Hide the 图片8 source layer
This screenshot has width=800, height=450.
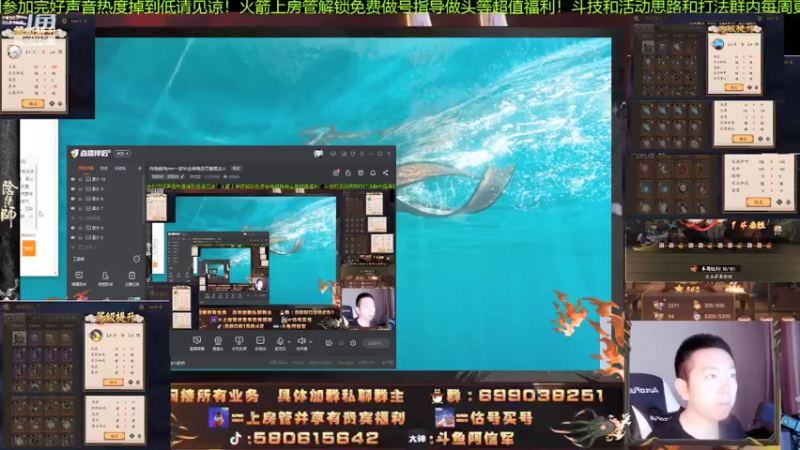pos(72,198)
